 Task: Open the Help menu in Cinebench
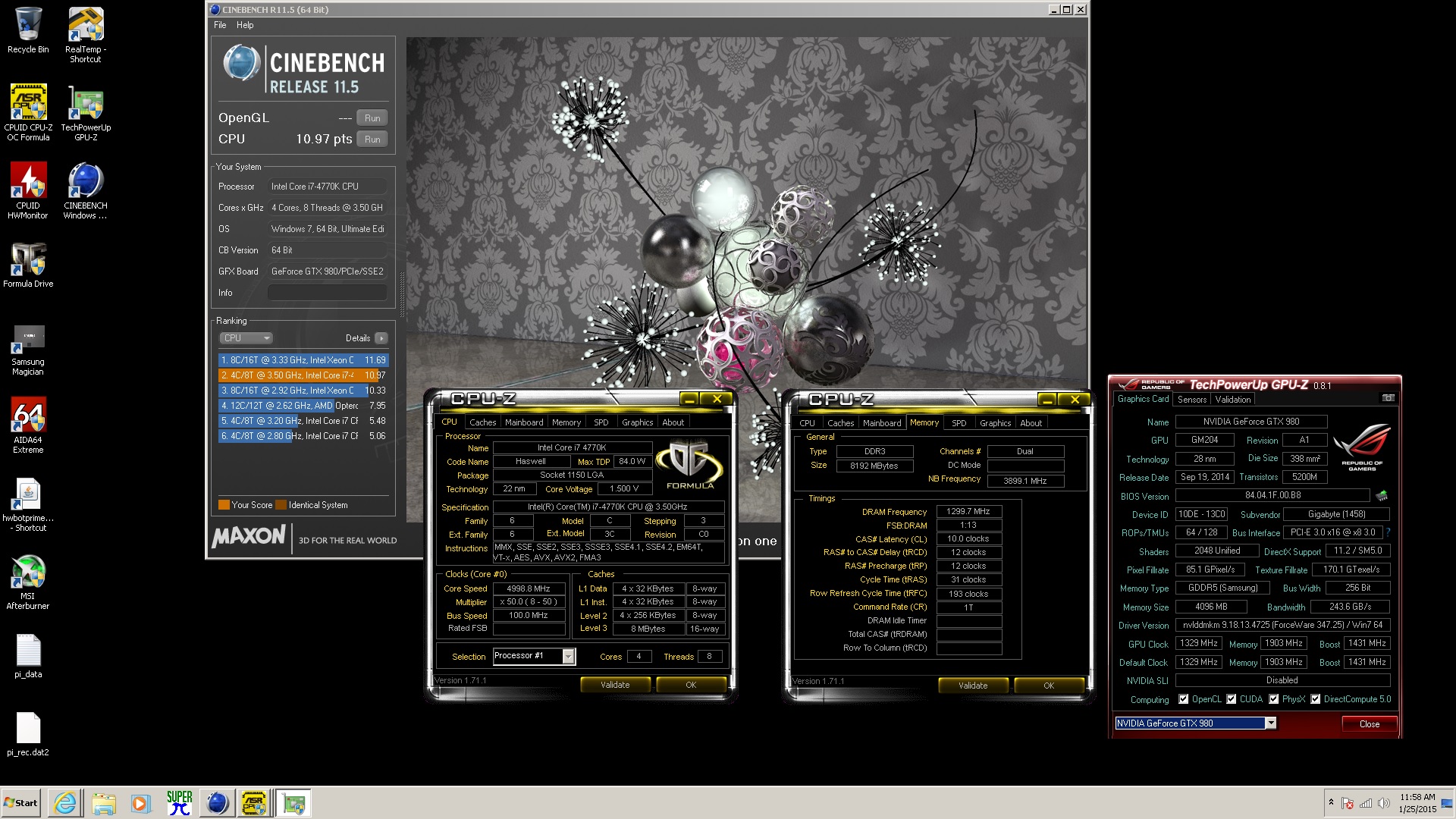[245, 25]
